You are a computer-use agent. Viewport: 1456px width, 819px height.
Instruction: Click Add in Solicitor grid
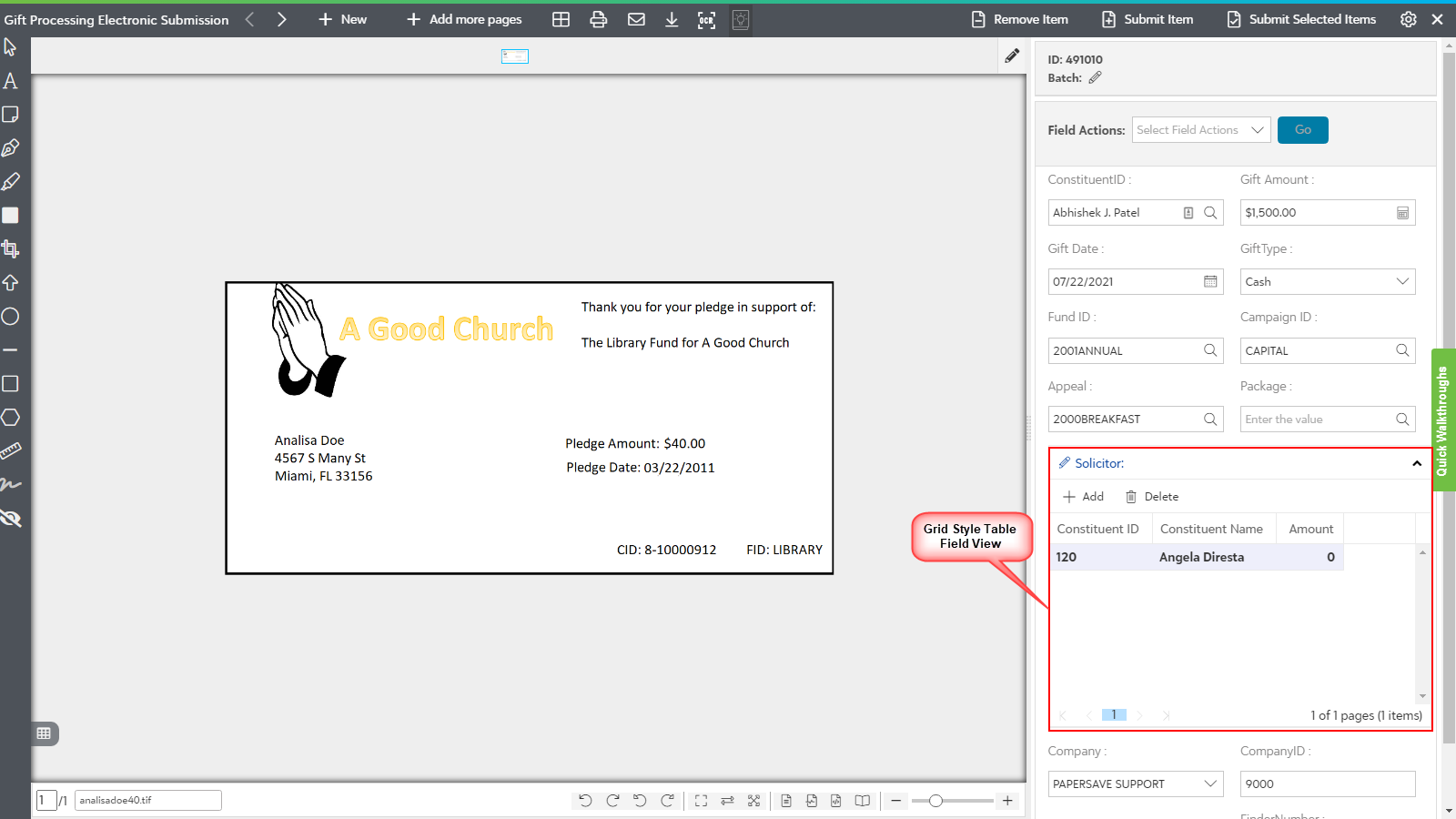[x=1084, y=497]
